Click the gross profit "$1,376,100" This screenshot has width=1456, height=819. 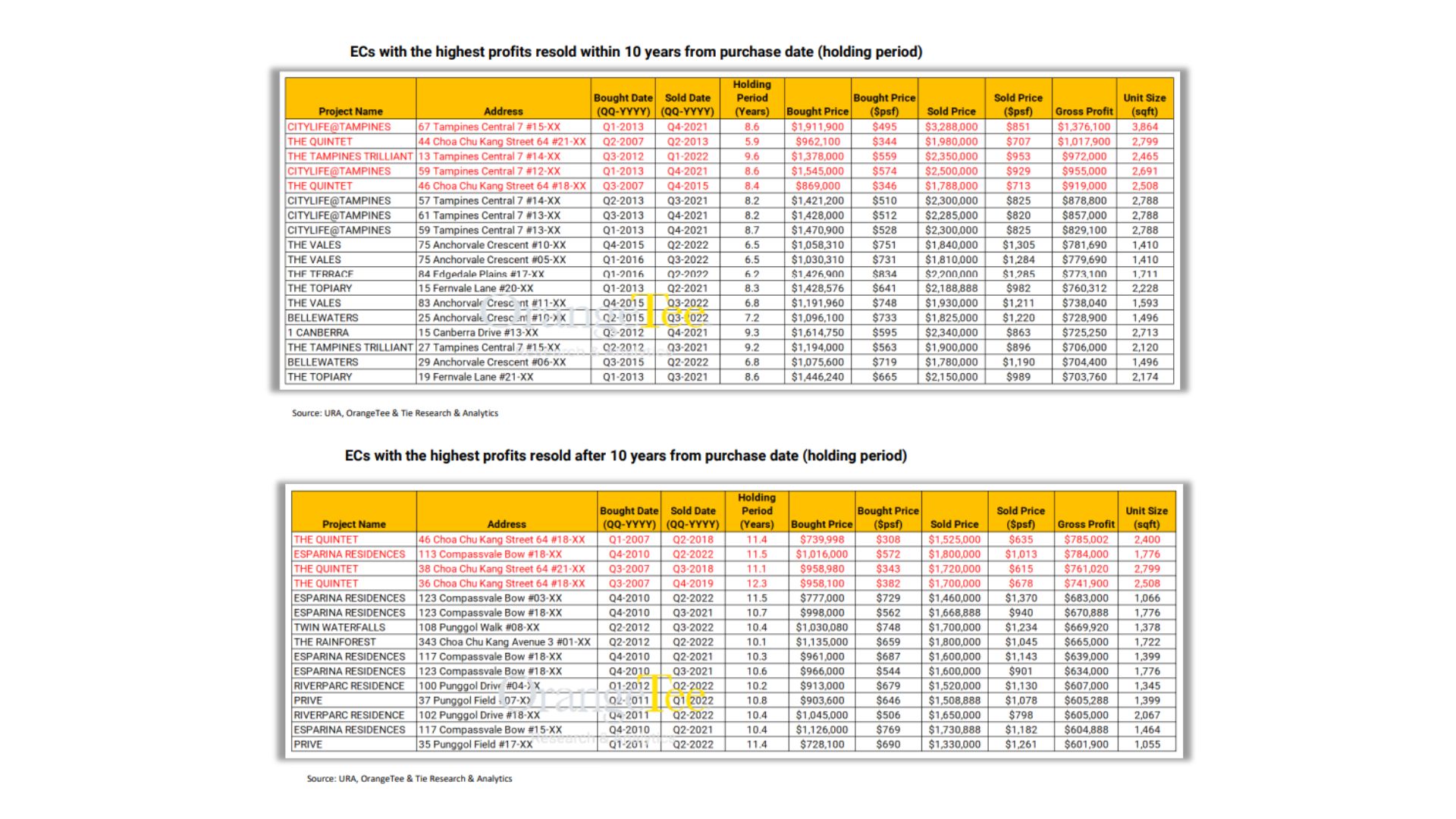[x=1084, y=127]
